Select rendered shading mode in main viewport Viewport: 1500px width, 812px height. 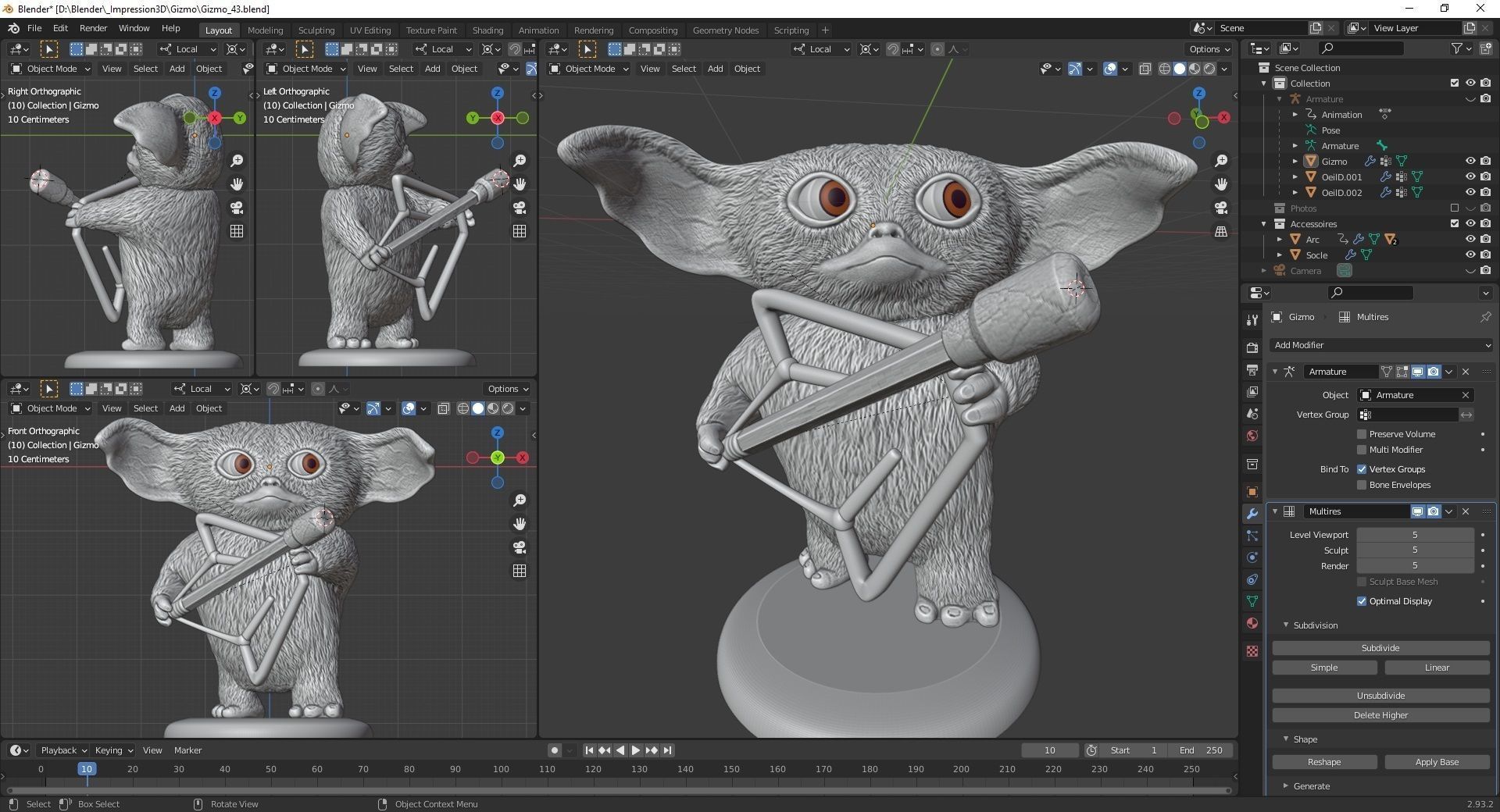[x=1209, y=69]
